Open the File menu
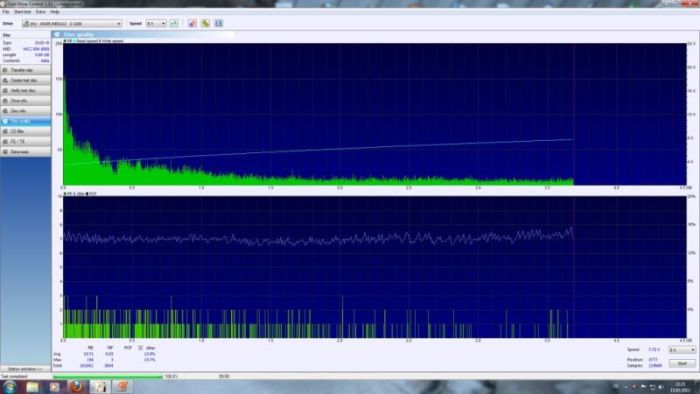700x394 pixels. coord(6,12)
